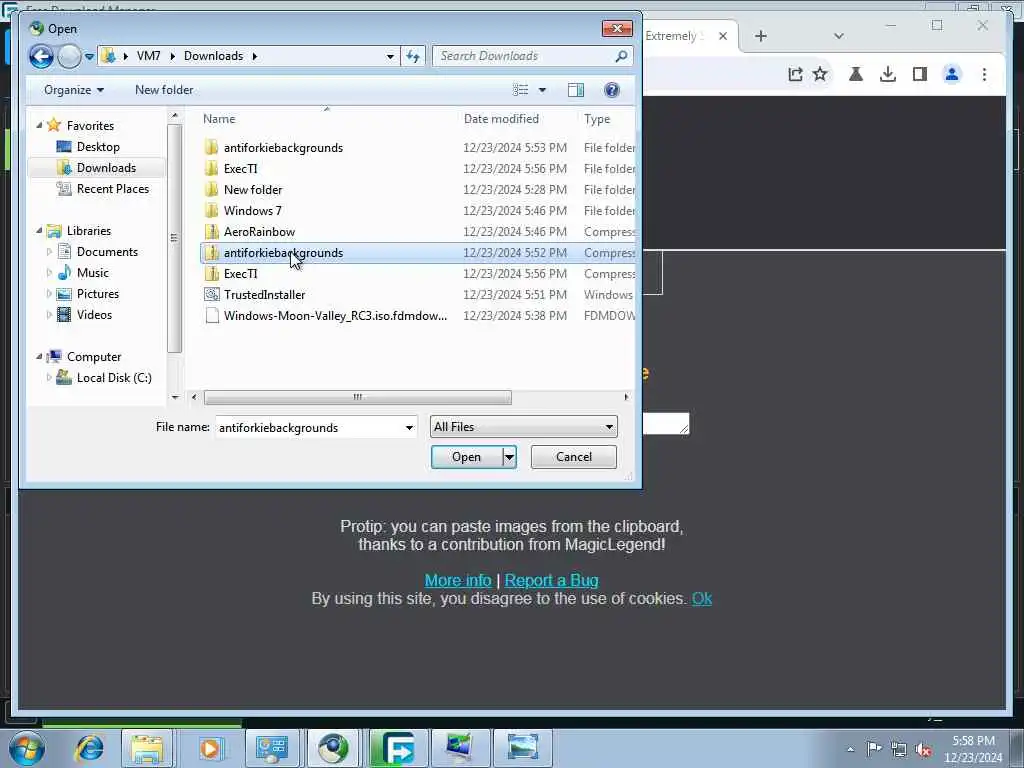Viewport: 1024px width, 768px height.
Task: Expand Local Disk (C:)
Action: click(x=49, y=377)
